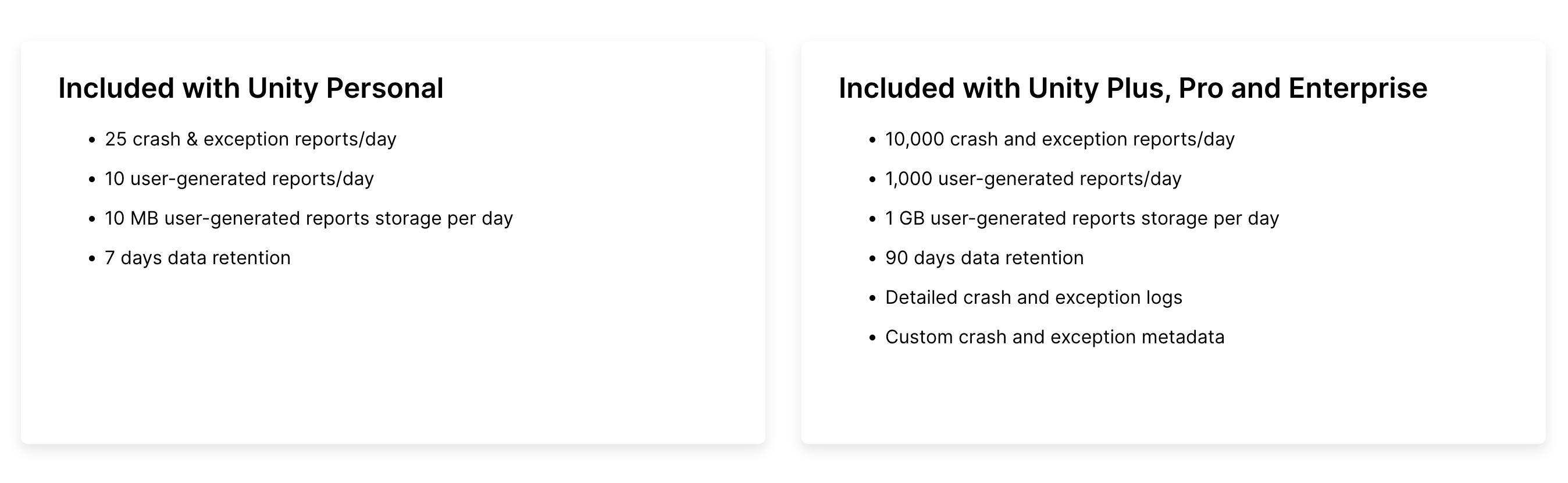This screenshot has width=1568, height=483.
Task: Click the bullet before "90 days data retention"
Action: (x=872, y=259)
